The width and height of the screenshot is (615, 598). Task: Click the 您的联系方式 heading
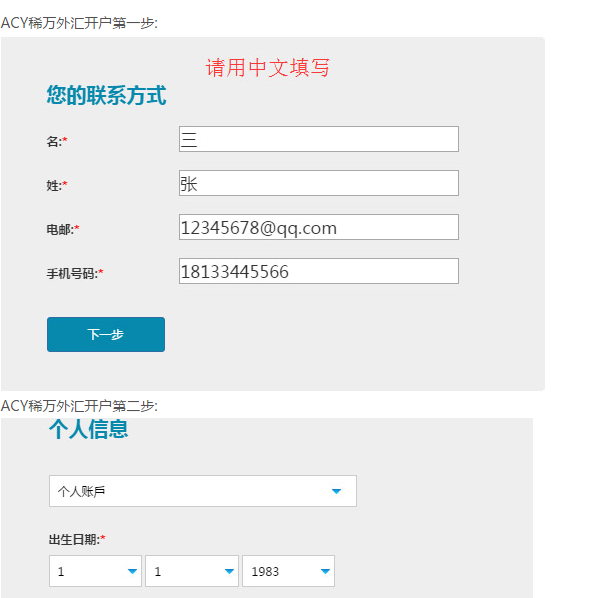point(106,95)
